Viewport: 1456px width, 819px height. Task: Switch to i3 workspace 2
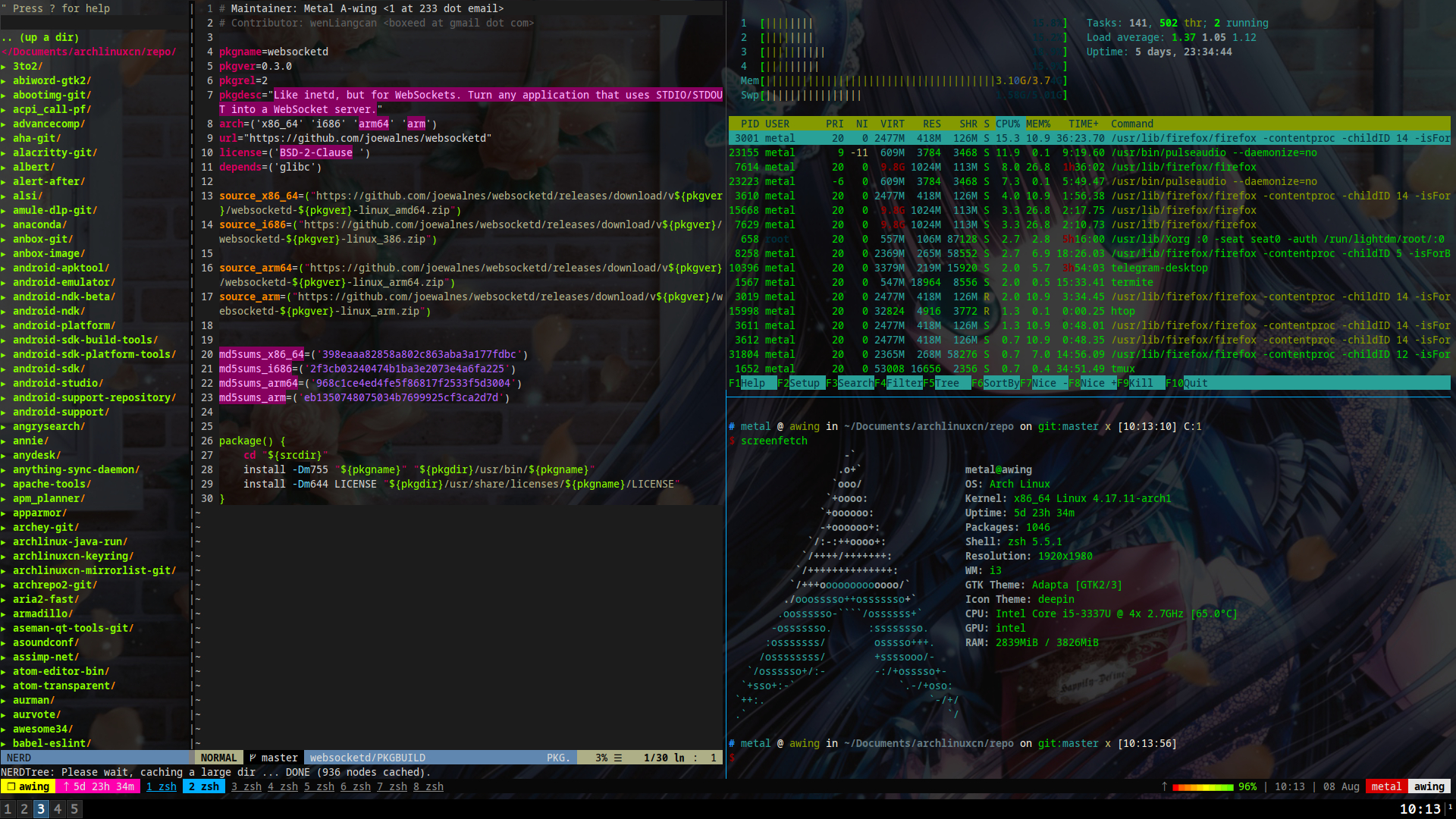coord(24,809)
